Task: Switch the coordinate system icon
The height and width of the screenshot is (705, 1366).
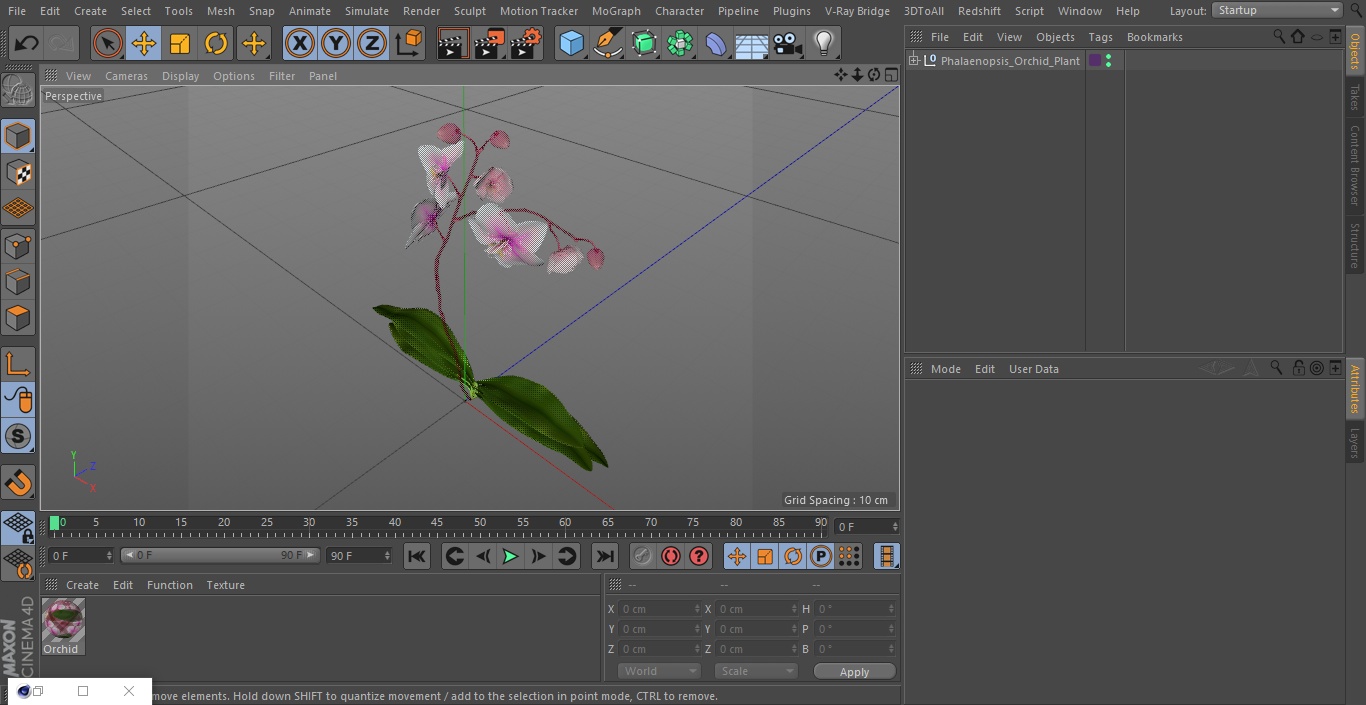Action: [x=408, y=43]
